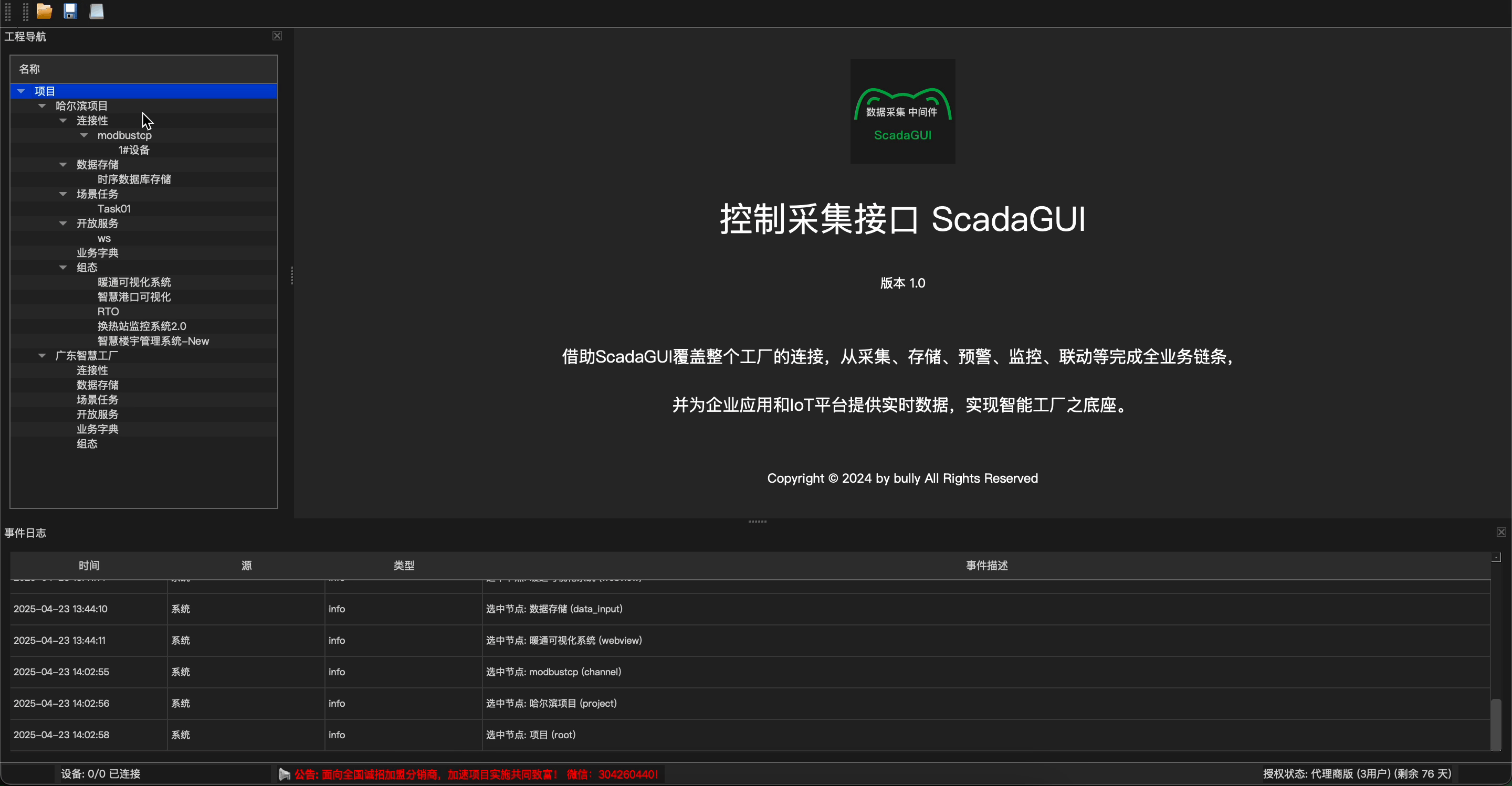Select Task01 under 场景任务
Image resolution: width=1512 pixels, height=786 pixels.
pyautogui.click(x=114, y=209)
